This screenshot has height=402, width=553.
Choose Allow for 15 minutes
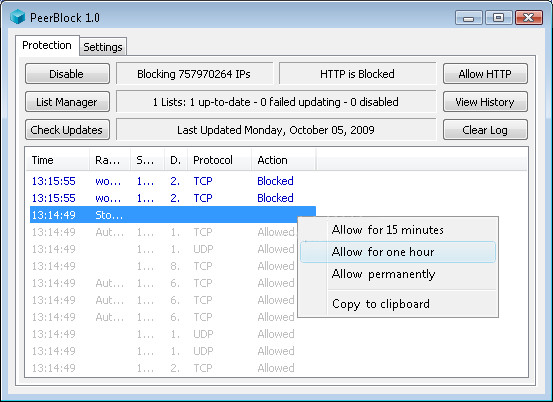pos(398,230)
